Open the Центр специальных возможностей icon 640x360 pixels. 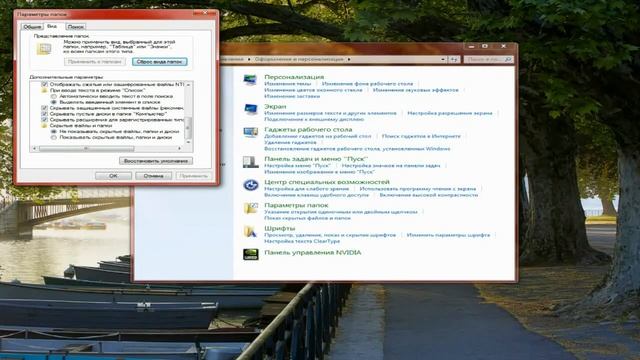click(251, 185)
